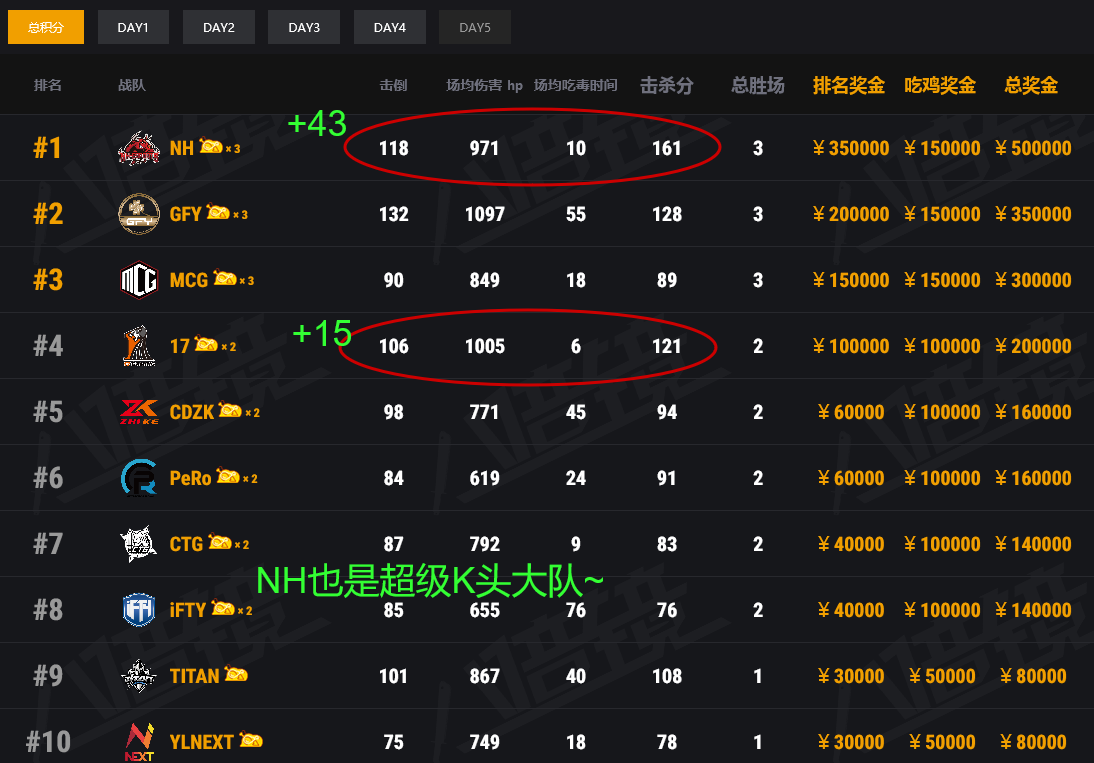
Task: Click the GFY team logo
Action: (x=139, y=213)
